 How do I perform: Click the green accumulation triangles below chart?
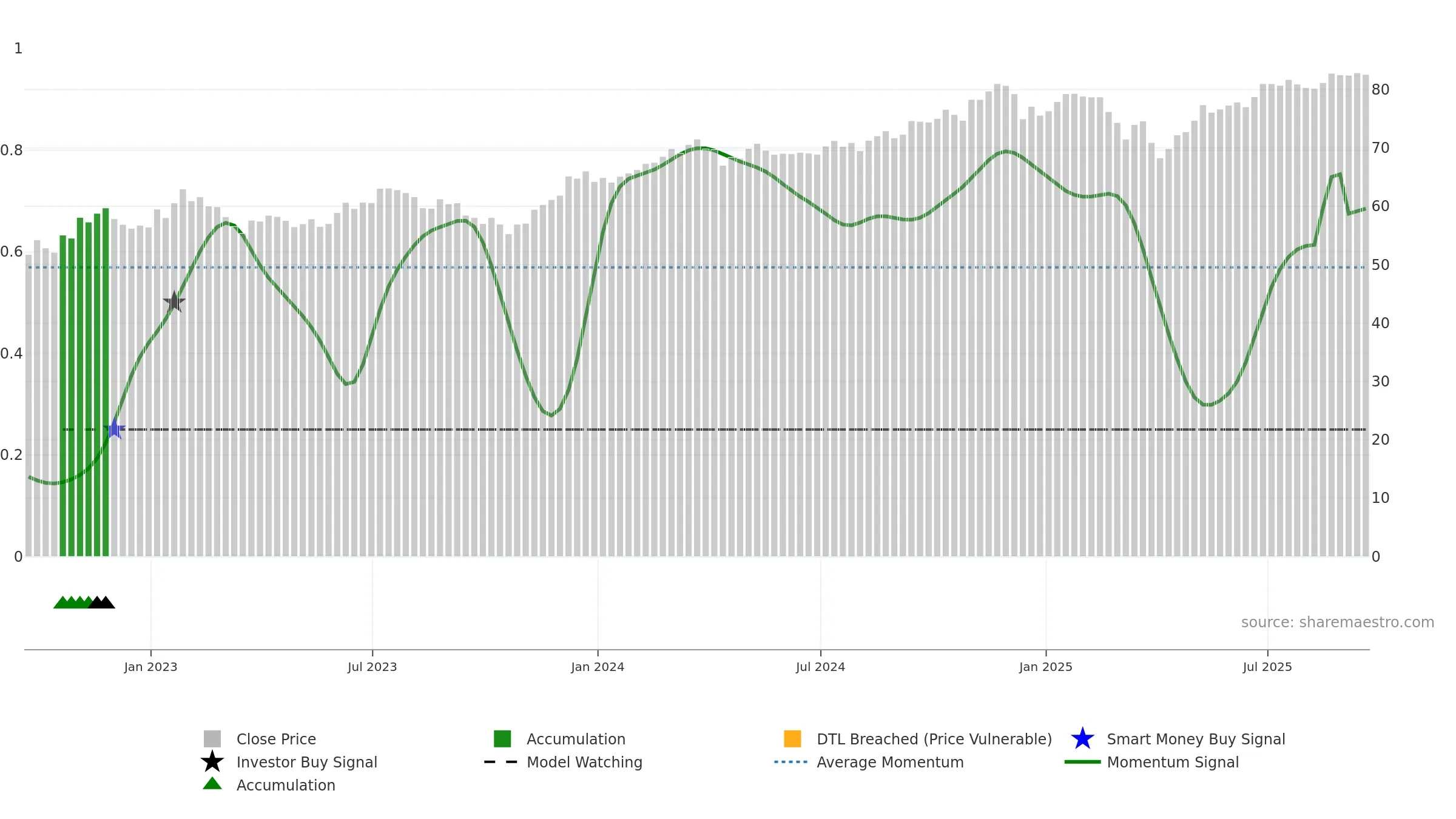pos(70,602)
